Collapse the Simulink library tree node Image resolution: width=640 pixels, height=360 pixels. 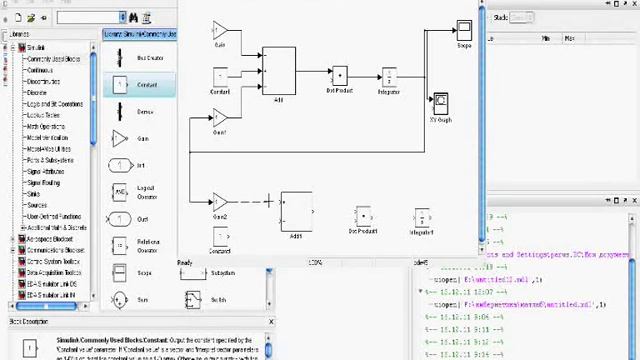13,48
